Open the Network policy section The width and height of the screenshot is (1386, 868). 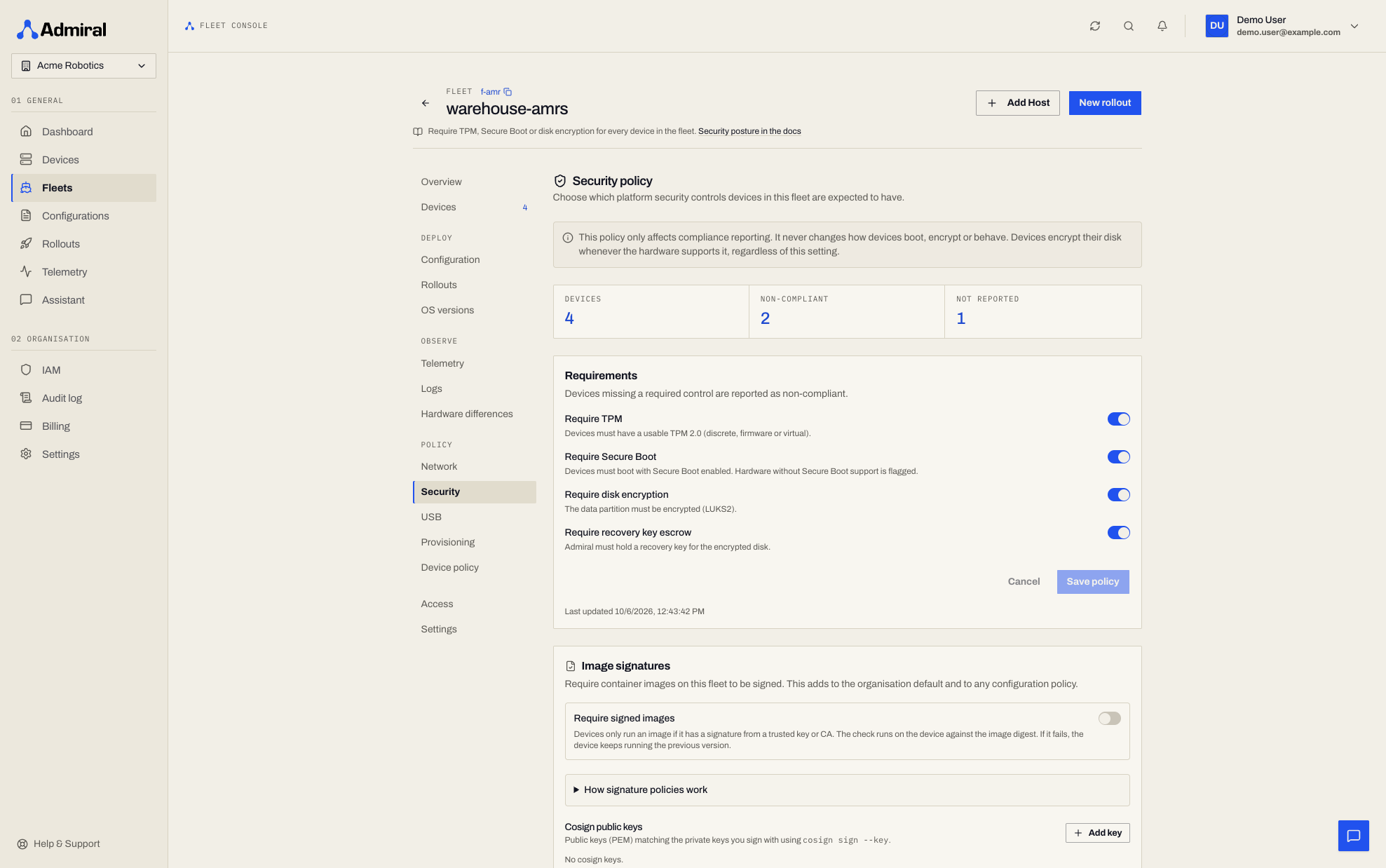coord(474,467)
